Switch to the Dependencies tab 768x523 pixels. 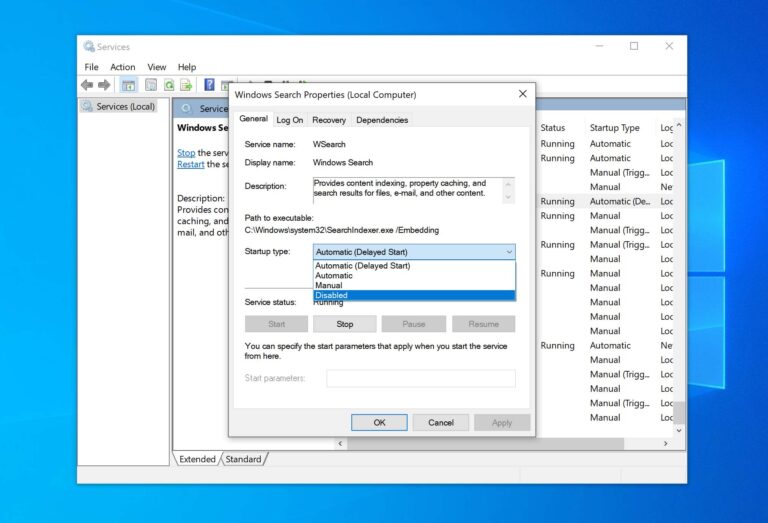[382, 120]
